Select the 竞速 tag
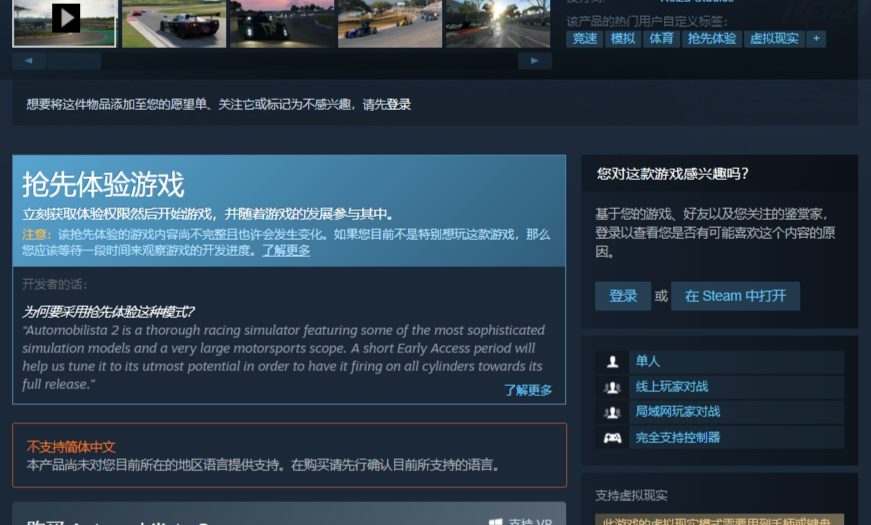 (584, 38)
